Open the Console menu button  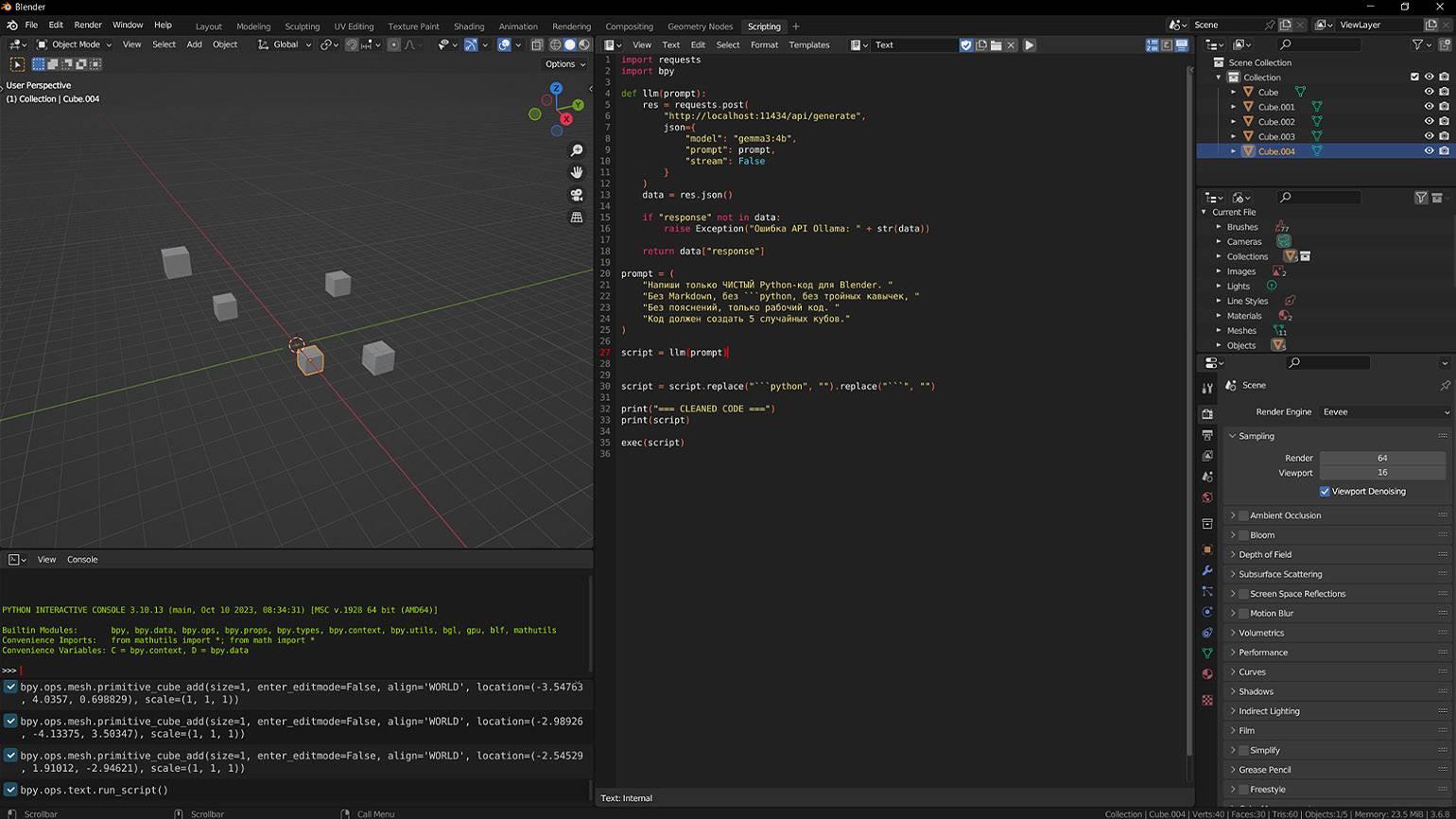[x=82, y=560]
